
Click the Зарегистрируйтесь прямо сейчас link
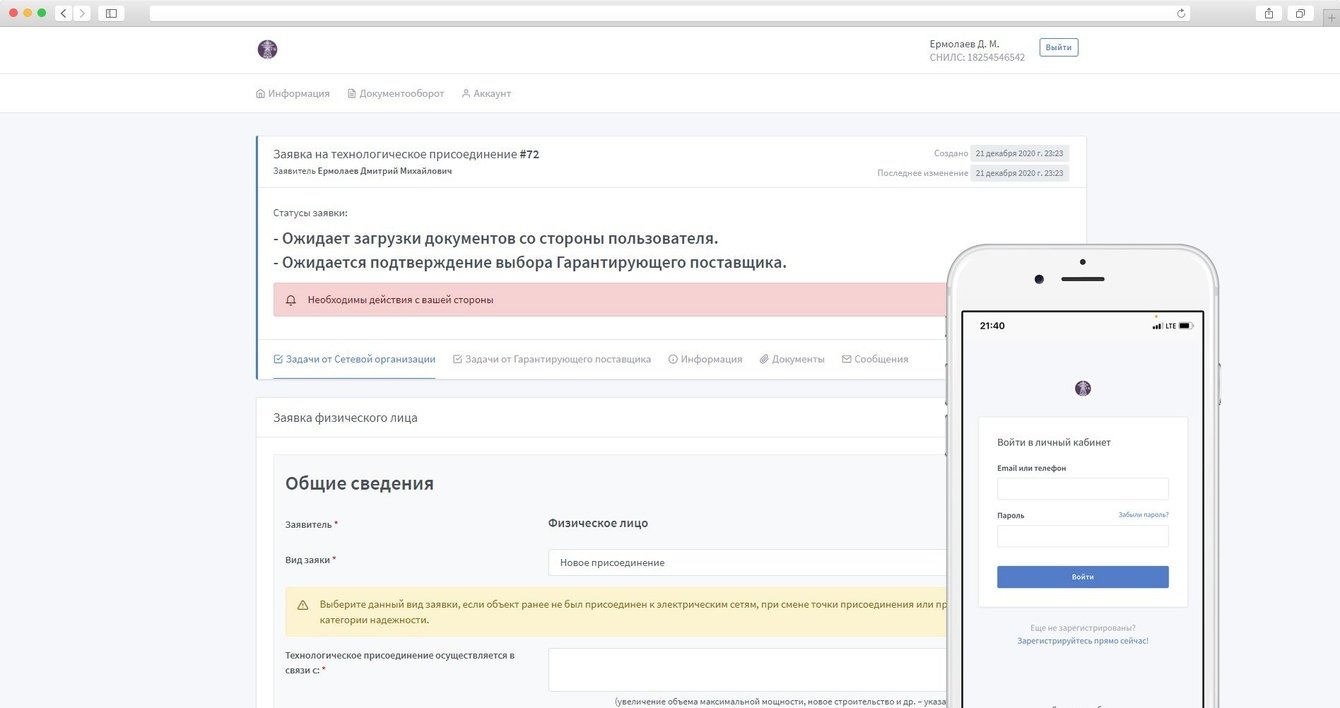pos(1083,640)
